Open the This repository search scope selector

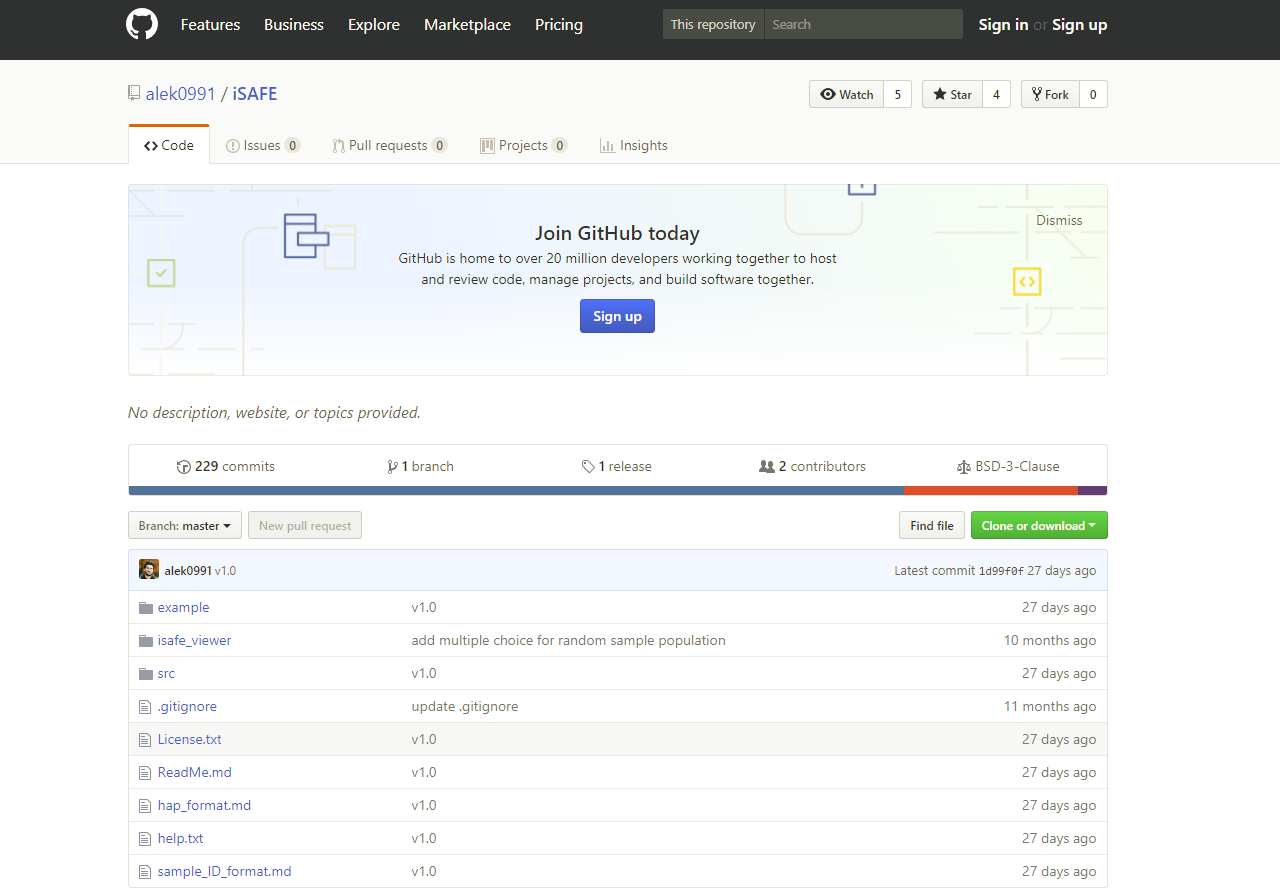point(713,24)
